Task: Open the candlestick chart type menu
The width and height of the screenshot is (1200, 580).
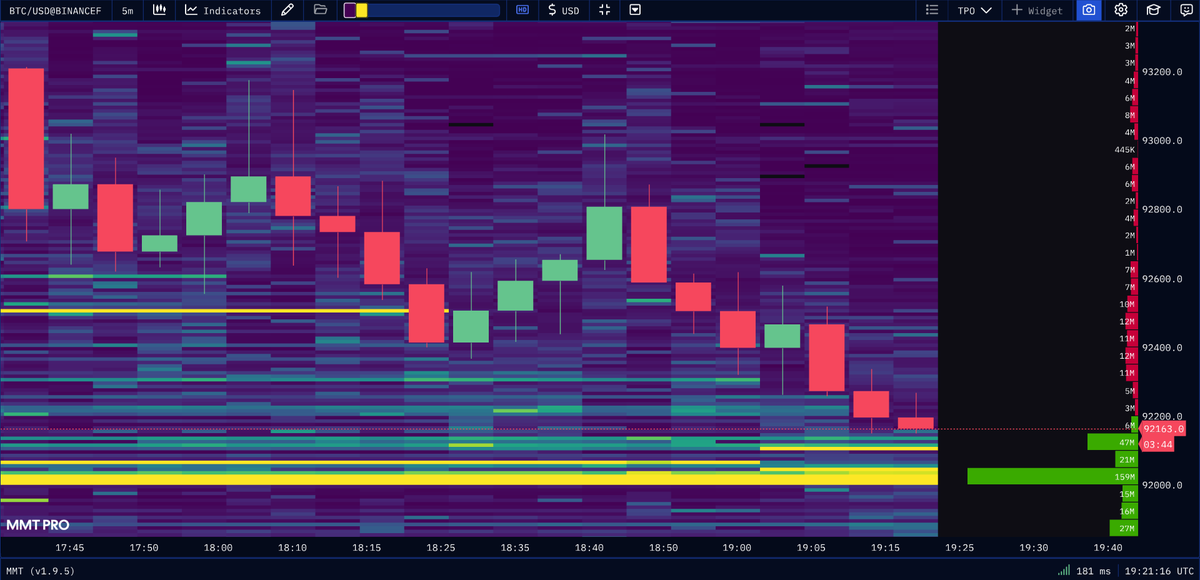Action: (160, 10)
